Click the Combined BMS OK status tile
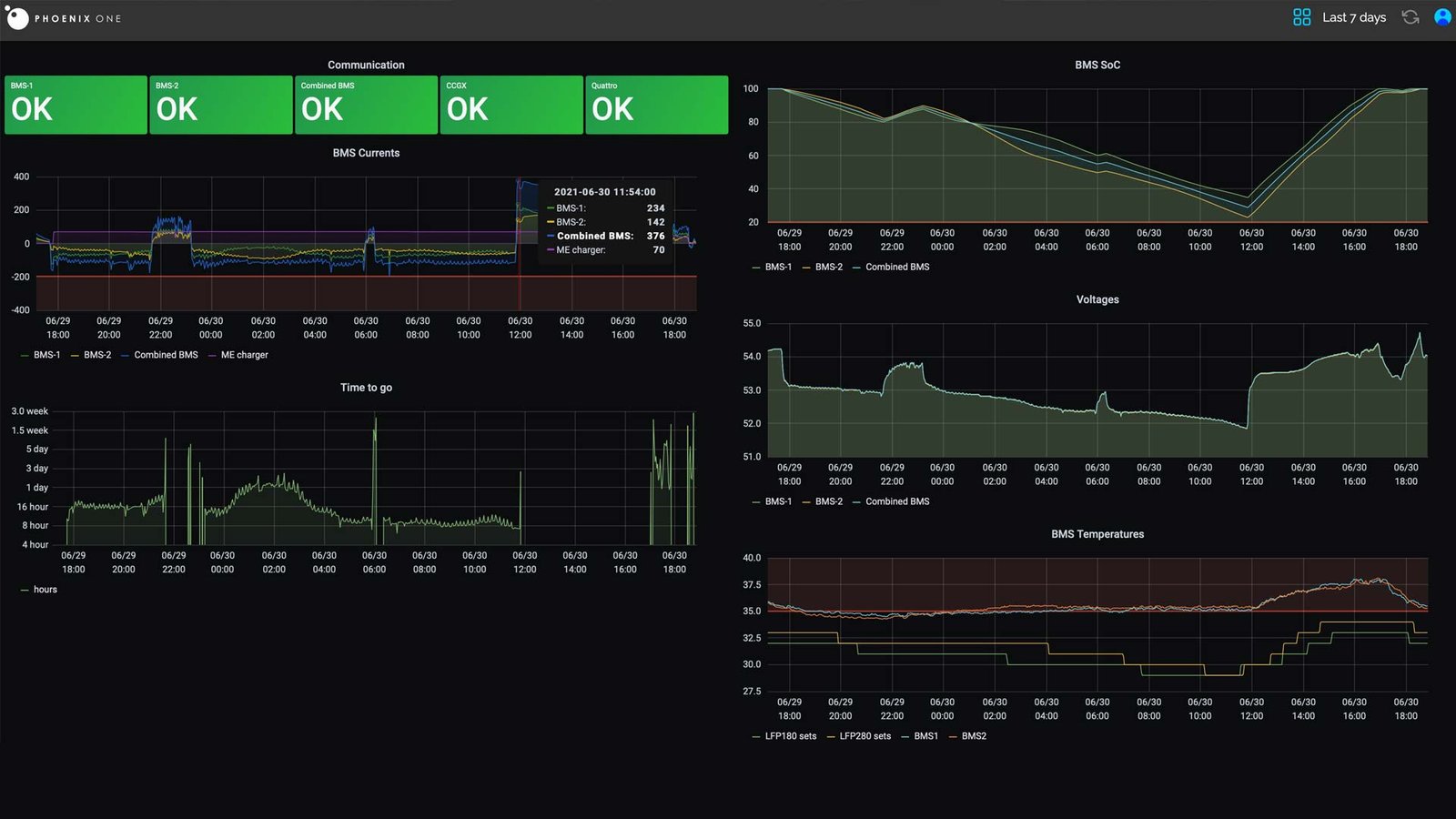 pyautogui.click(x=366, y=106)
